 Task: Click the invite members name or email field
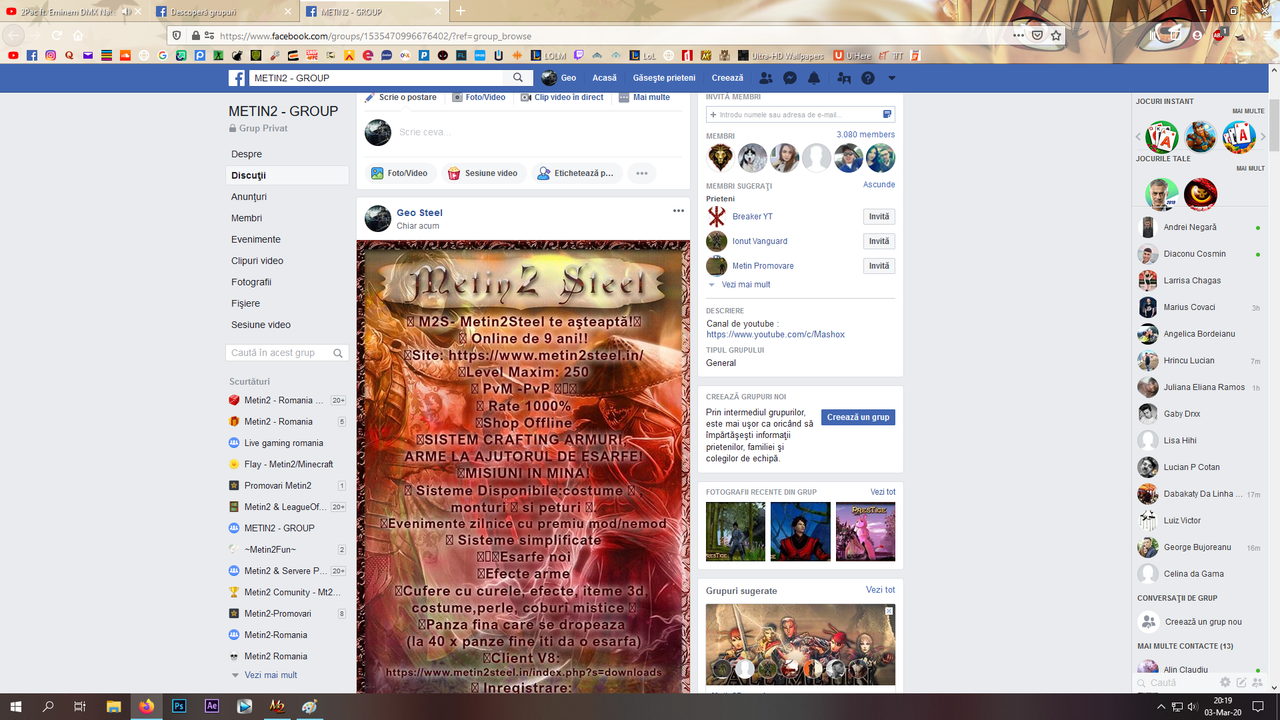point(800,115)
